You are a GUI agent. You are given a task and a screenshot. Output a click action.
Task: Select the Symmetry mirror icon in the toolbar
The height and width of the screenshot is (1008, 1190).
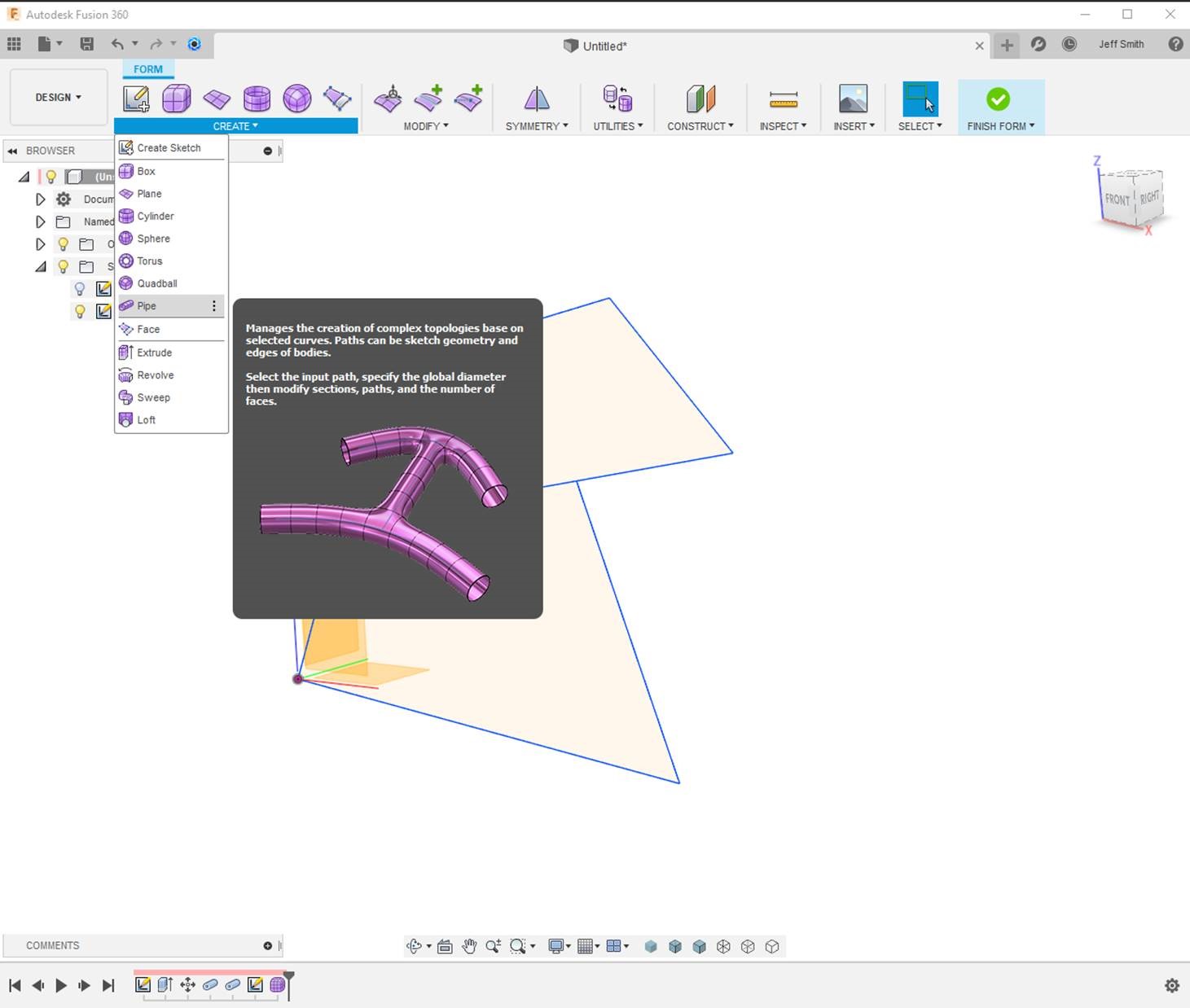pyautogui.click(x=536, y=99)
